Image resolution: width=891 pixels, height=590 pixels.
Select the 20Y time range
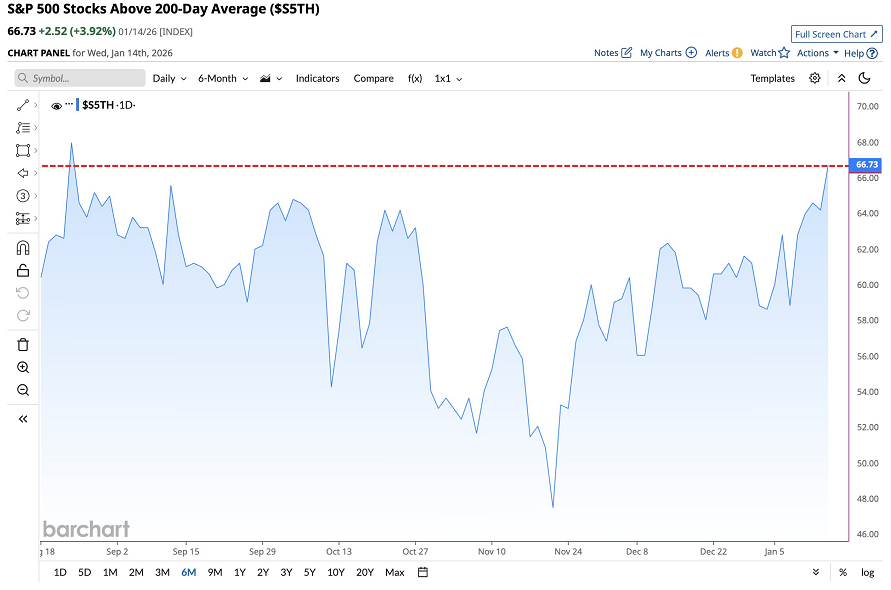[x=365, y=572]
